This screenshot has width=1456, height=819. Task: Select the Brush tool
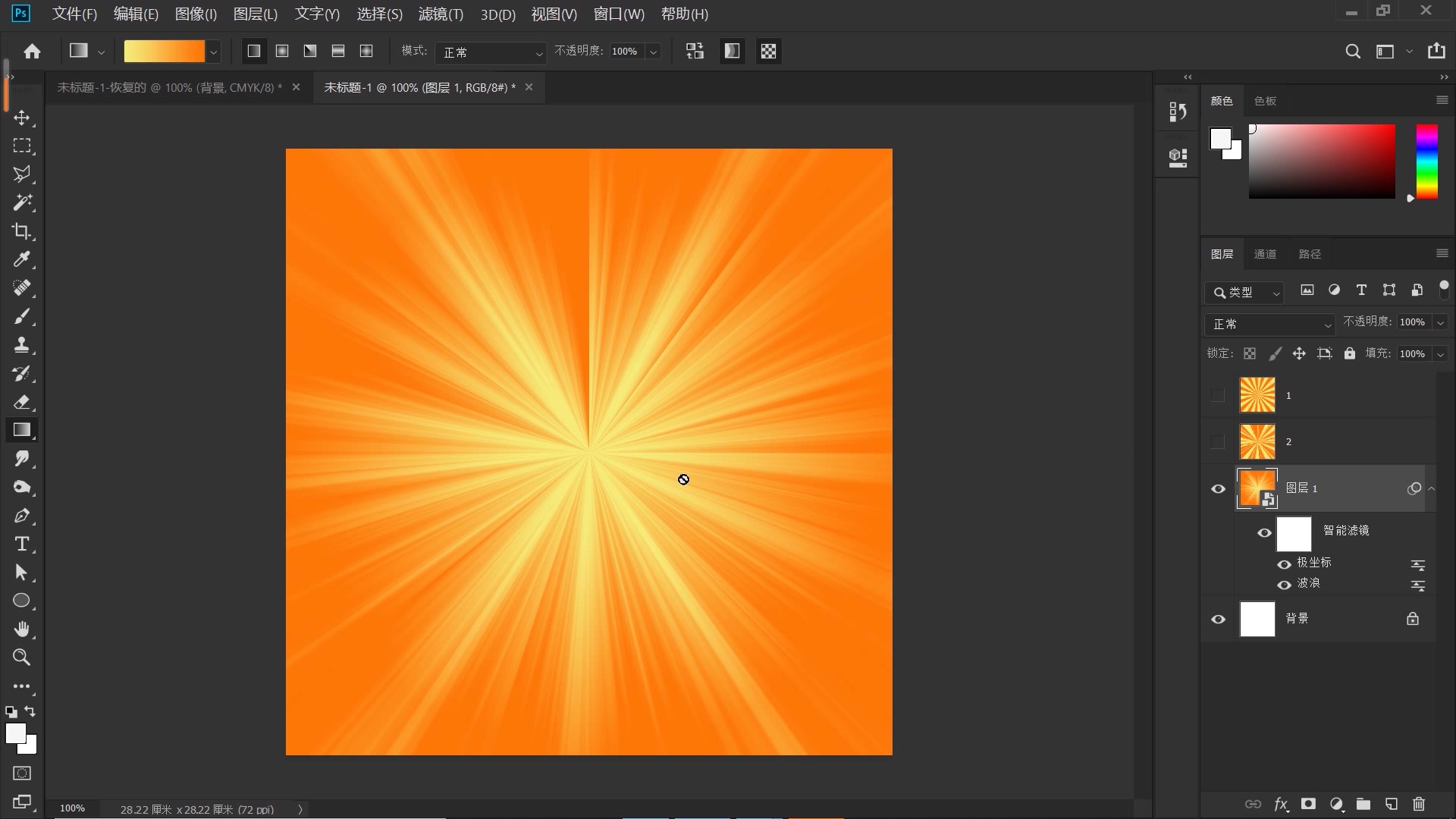coord(22,316)
